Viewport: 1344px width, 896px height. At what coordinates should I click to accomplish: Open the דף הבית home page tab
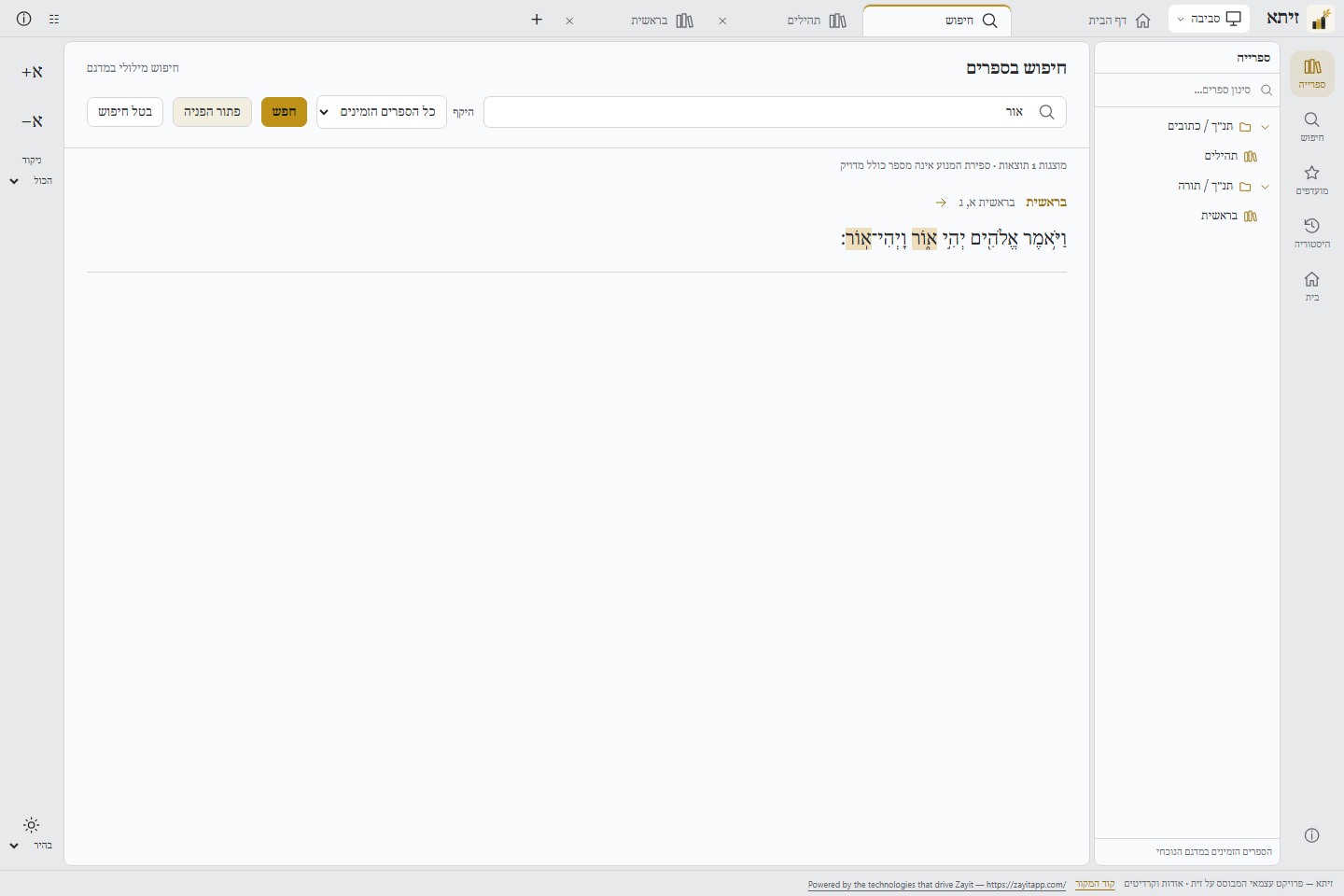(1119, 21)
